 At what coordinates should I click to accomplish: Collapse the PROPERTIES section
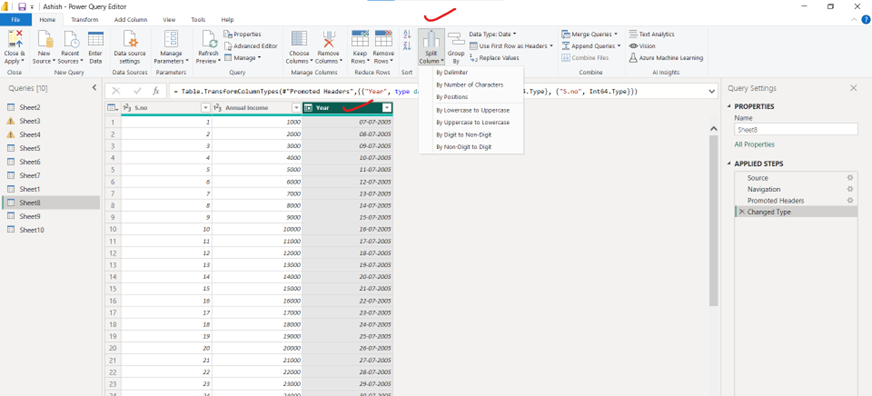click(729, 106)
